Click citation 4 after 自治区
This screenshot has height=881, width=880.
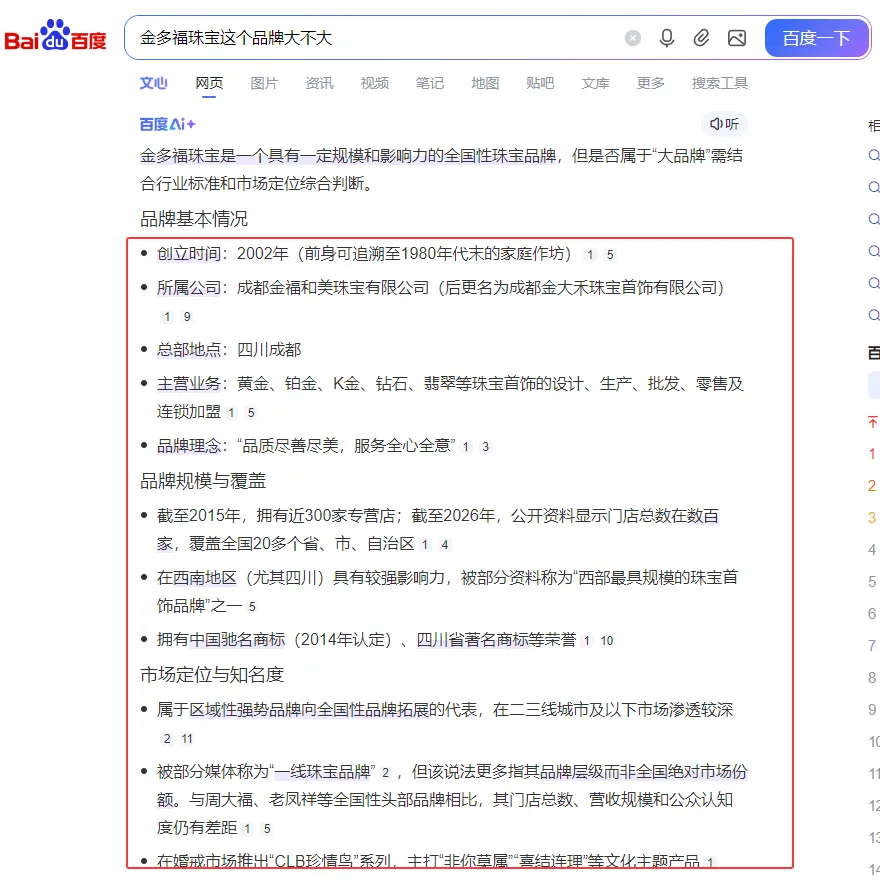point(444,545)
